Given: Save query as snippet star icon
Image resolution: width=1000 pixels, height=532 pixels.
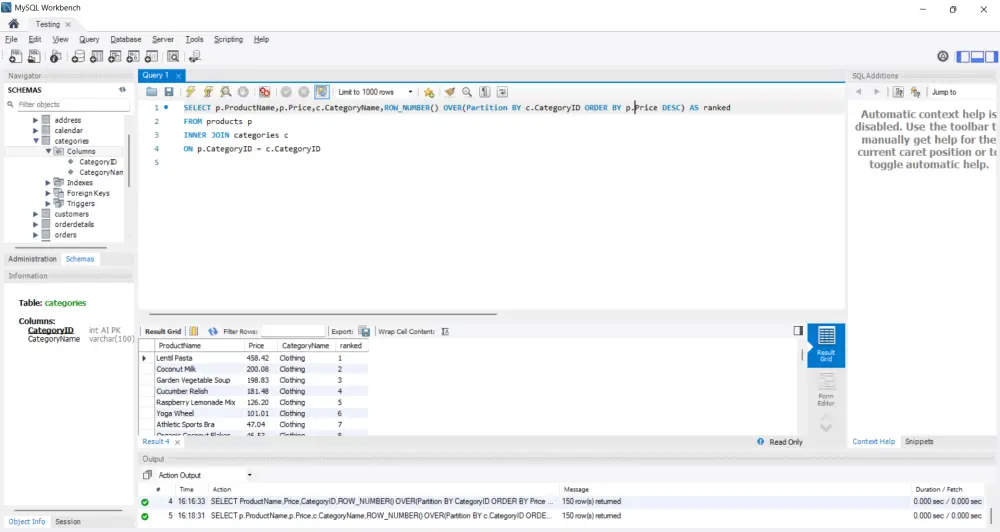Looking at the screenshot, I should 429,92.
